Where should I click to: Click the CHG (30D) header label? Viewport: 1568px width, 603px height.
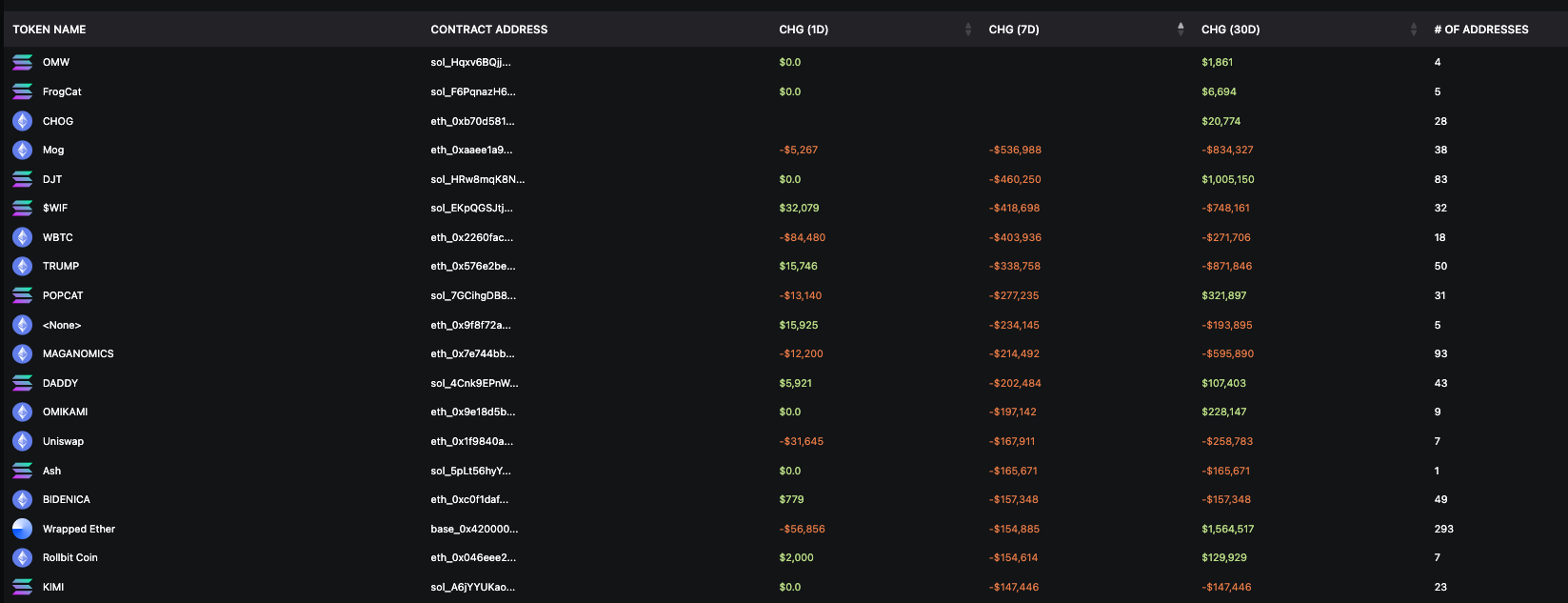click(1230, 30)
